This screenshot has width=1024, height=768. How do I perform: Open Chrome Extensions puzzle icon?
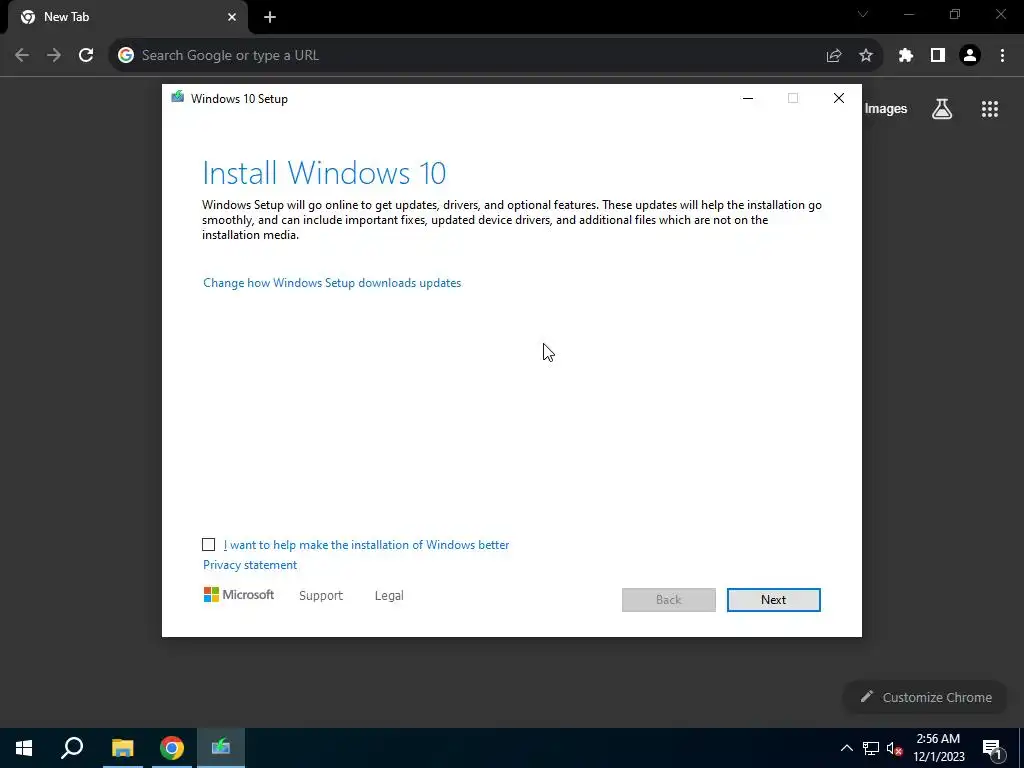[x=905, y=56]
